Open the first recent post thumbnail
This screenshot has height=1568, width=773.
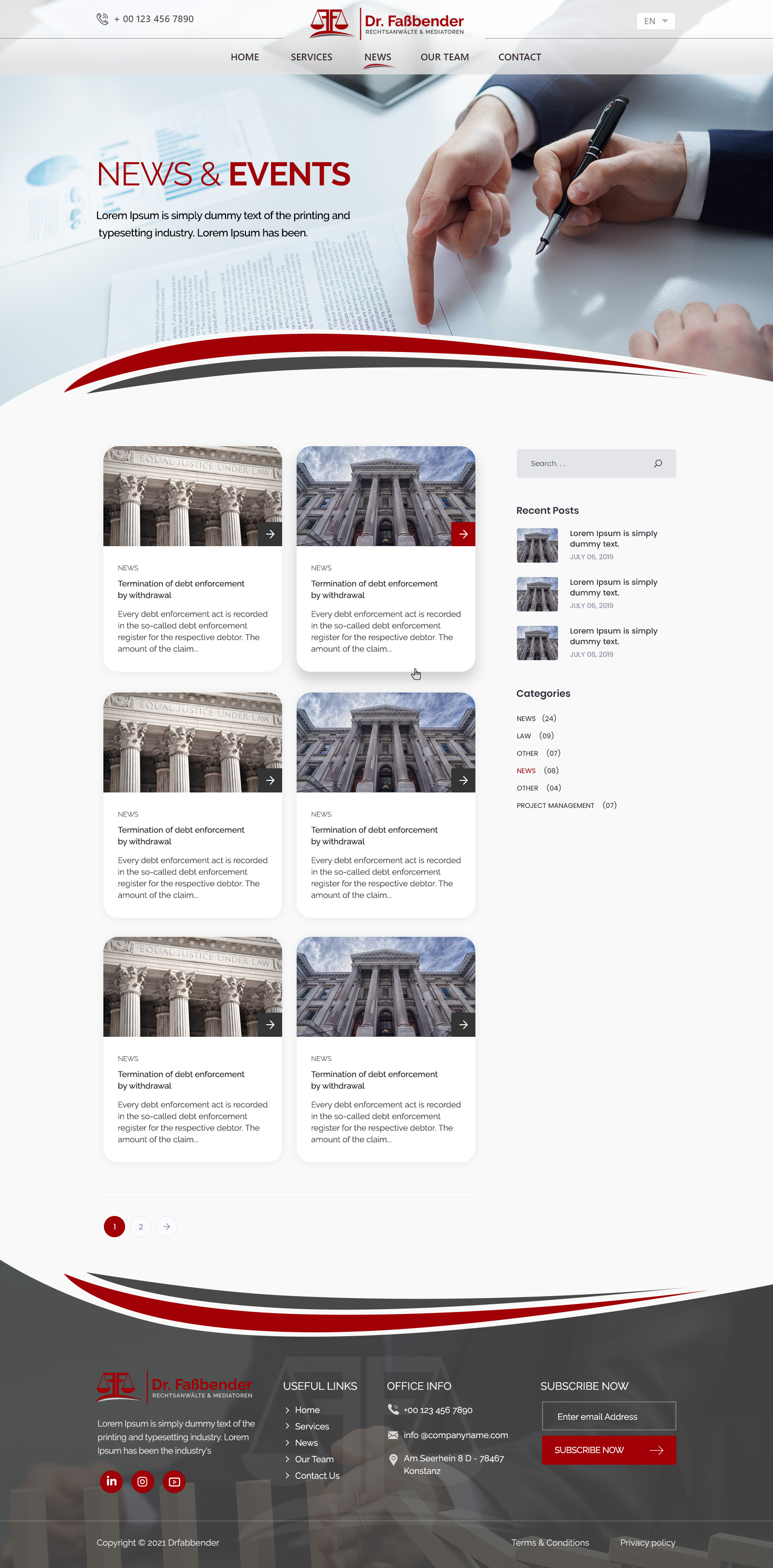coord(537,545)
